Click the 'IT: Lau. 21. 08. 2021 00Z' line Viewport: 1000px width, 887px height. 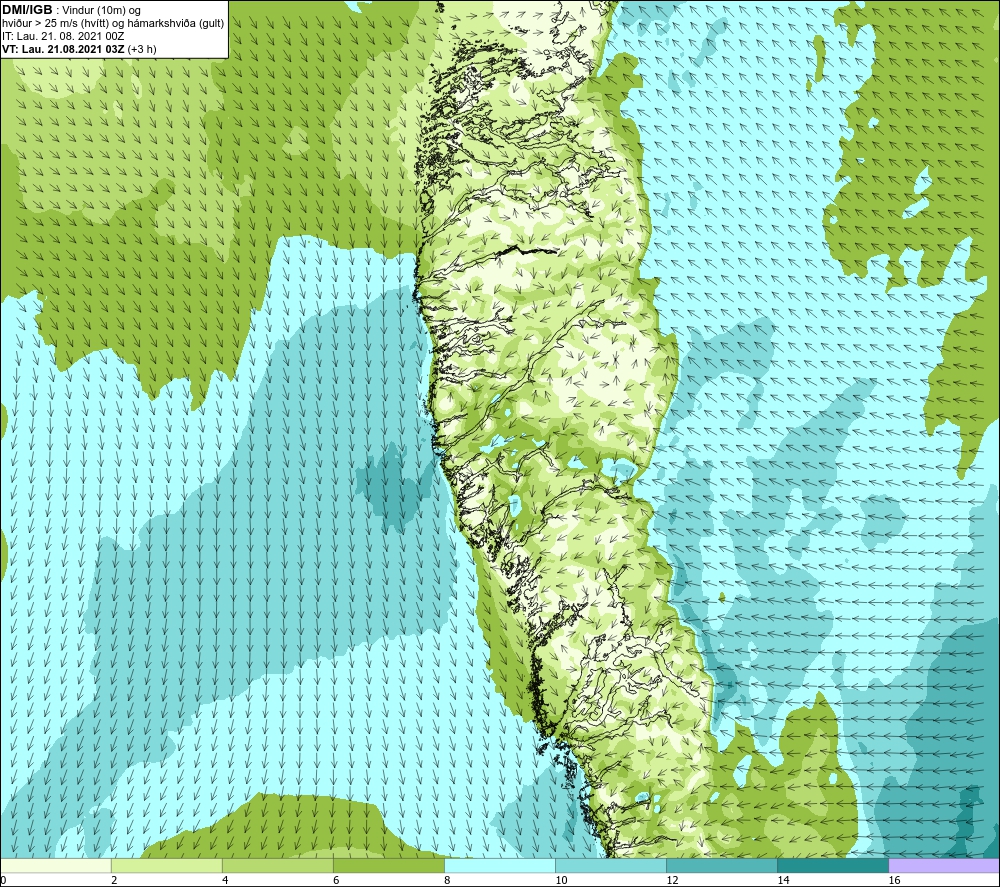tap(63, 36)
